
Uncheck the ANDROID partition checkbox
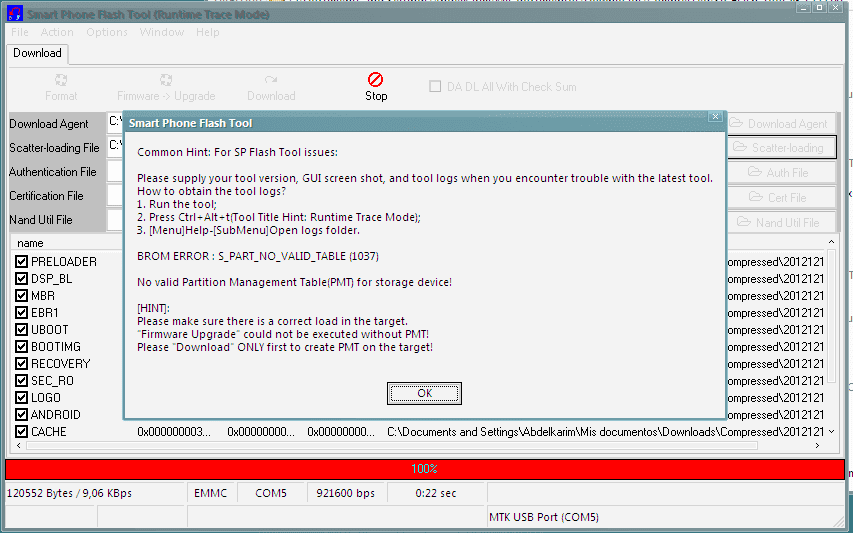pyautogui.click(x=21, y=414)
